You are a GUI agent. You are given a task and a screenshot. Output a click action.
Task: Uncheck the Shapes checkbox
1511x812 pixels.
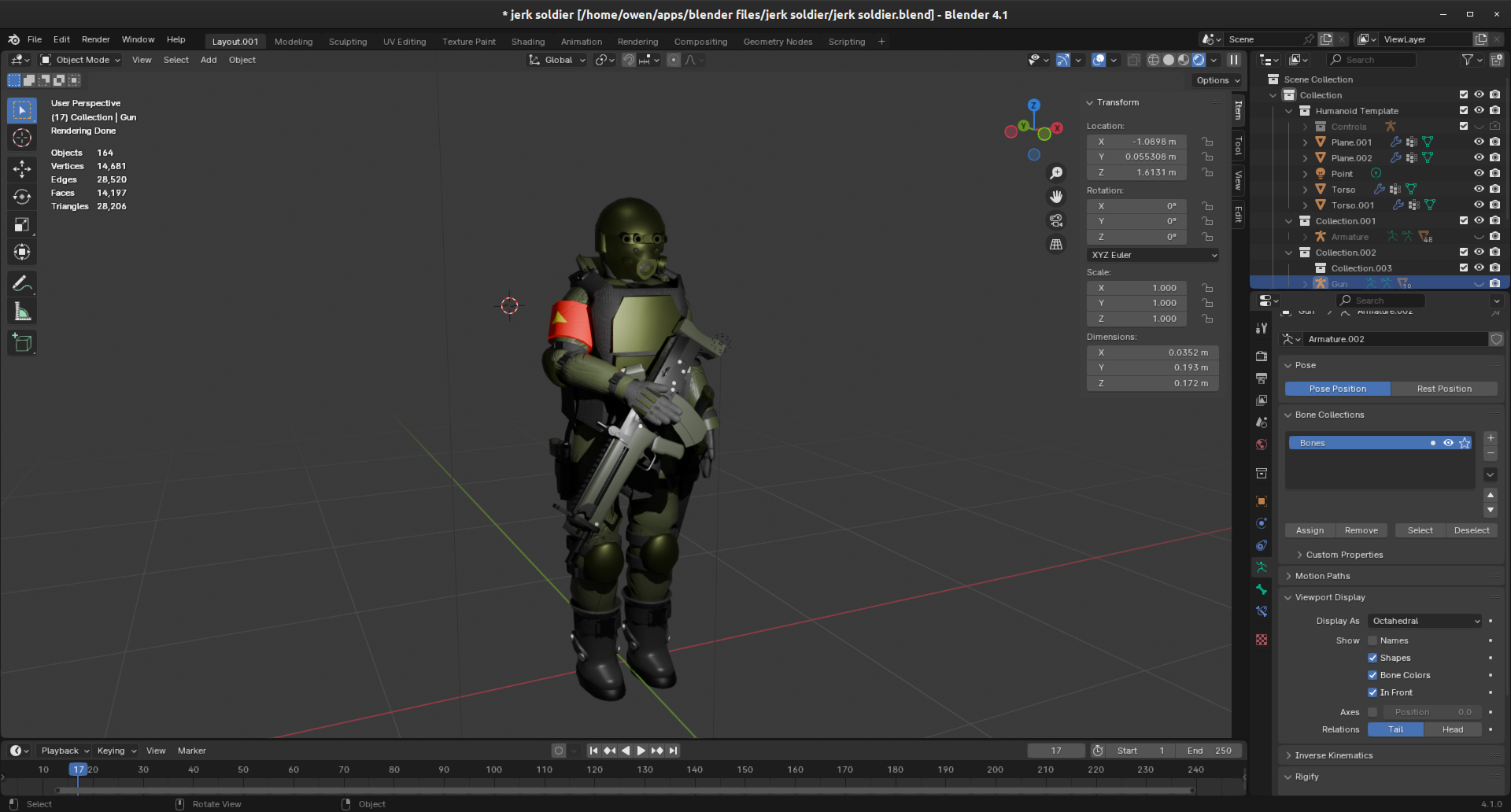(x=1372, y=658)
